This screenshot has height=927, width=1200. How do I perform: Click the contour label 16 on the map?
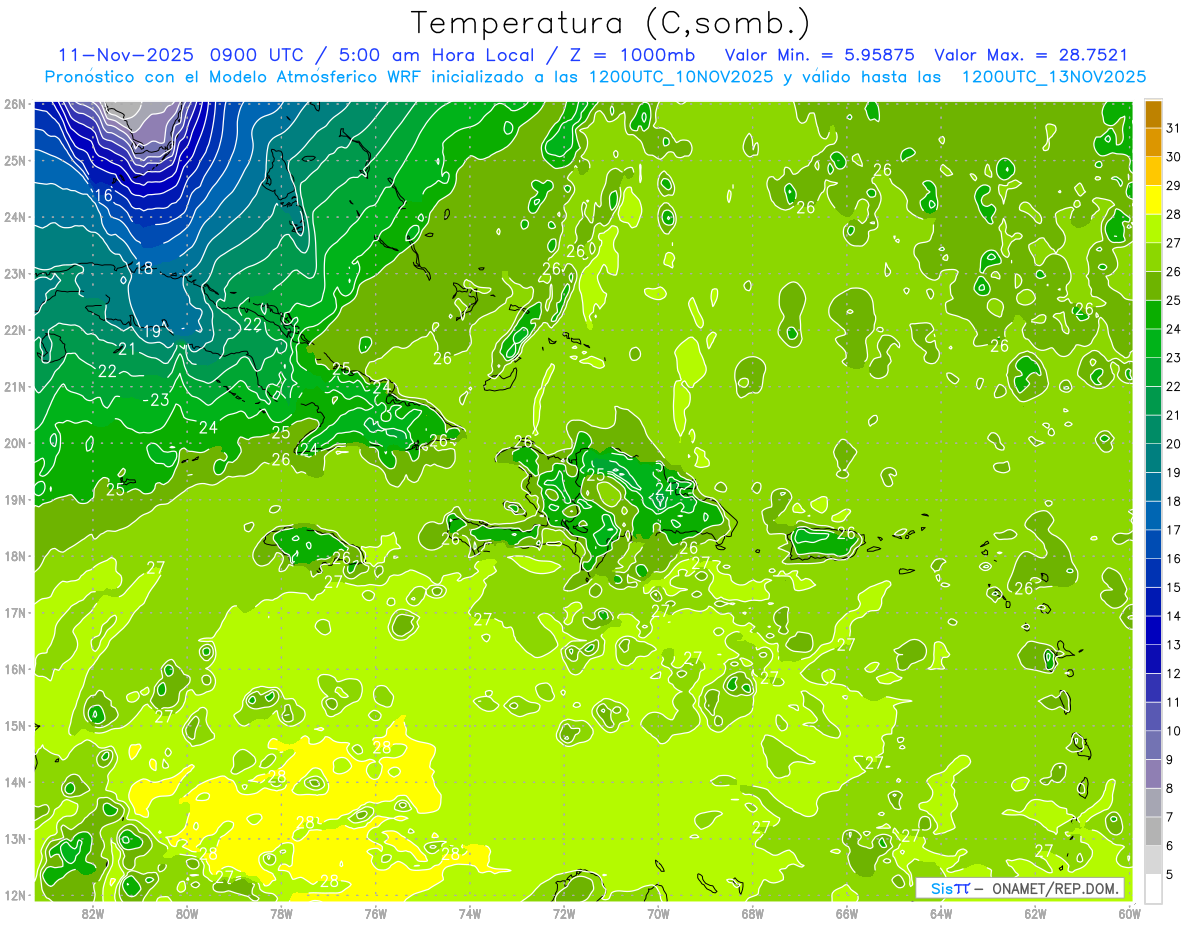pos(102,195)
